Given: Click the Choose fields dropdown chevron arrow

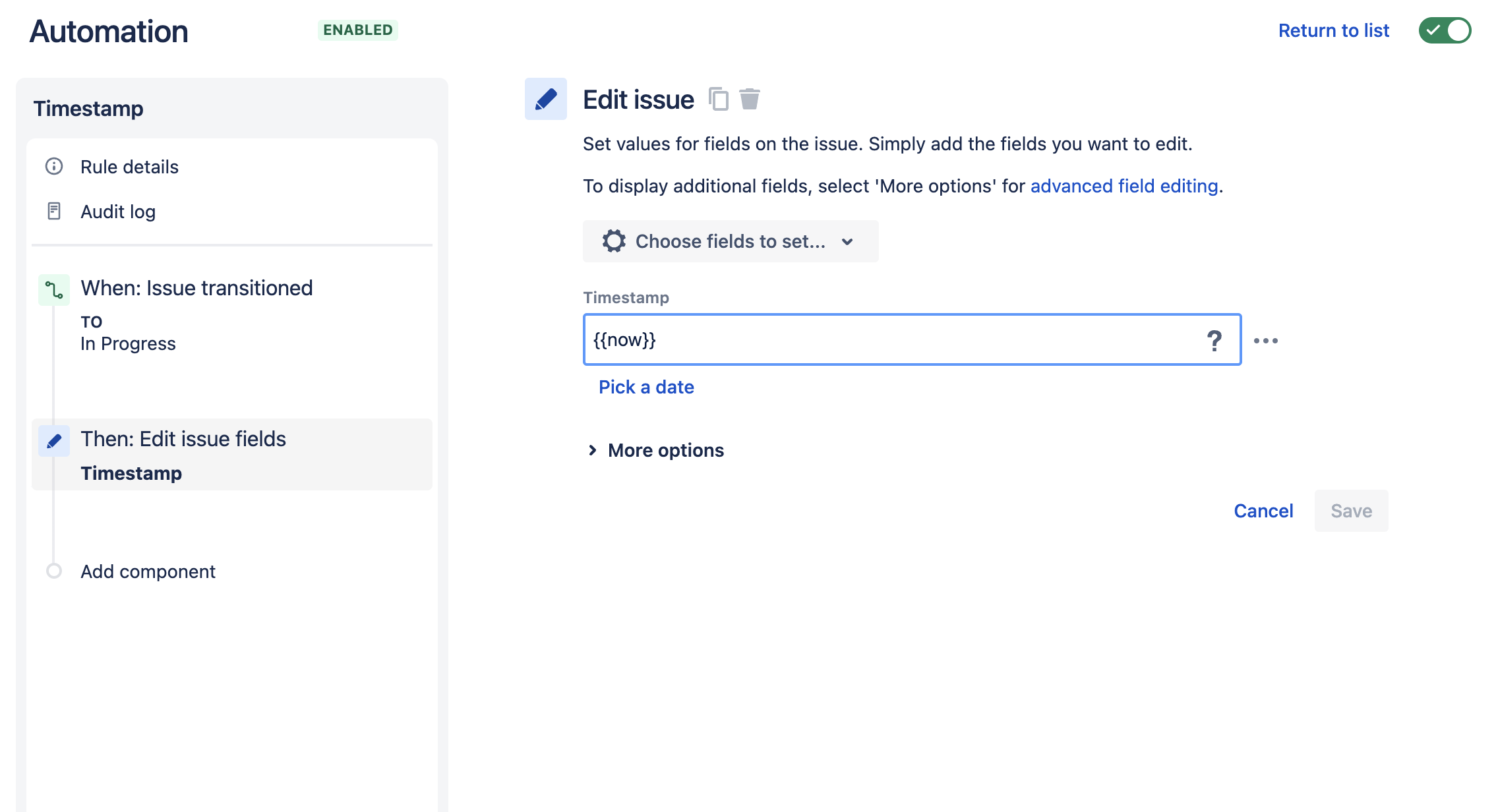Looking at the screenshot, I should [848, 242].
